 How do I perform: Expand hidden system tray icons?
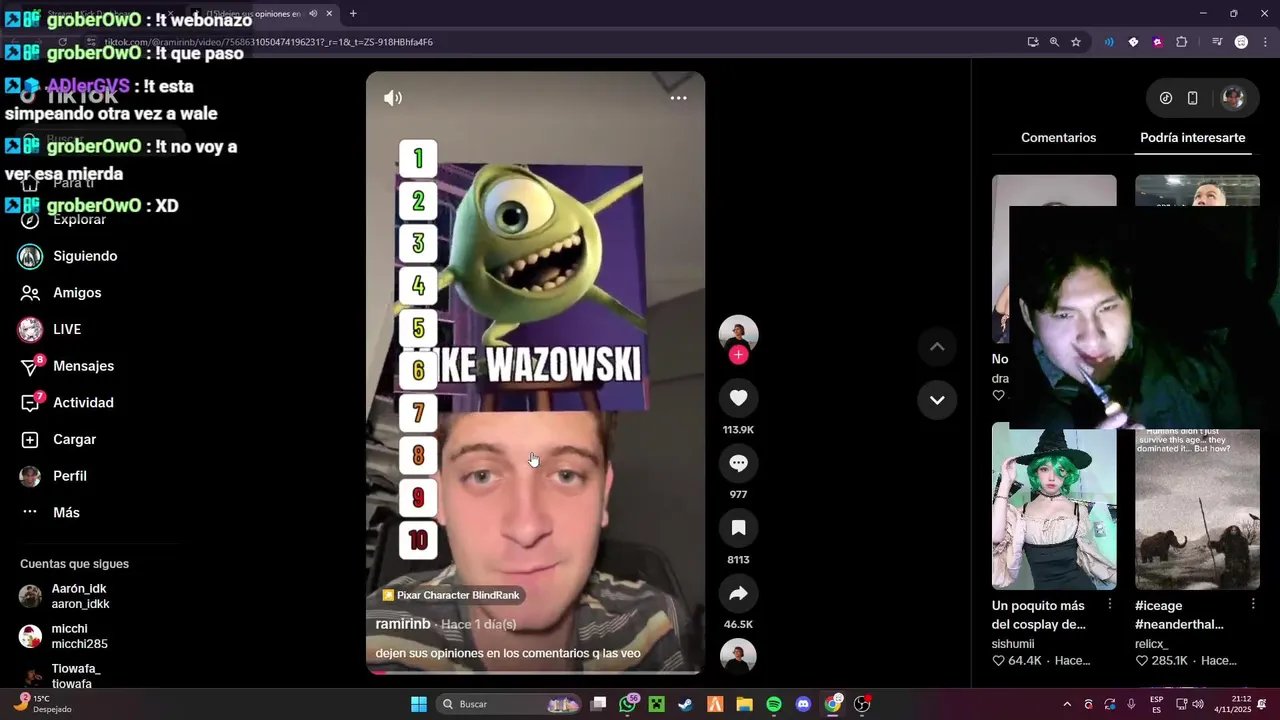click(x=1067, y=704)
